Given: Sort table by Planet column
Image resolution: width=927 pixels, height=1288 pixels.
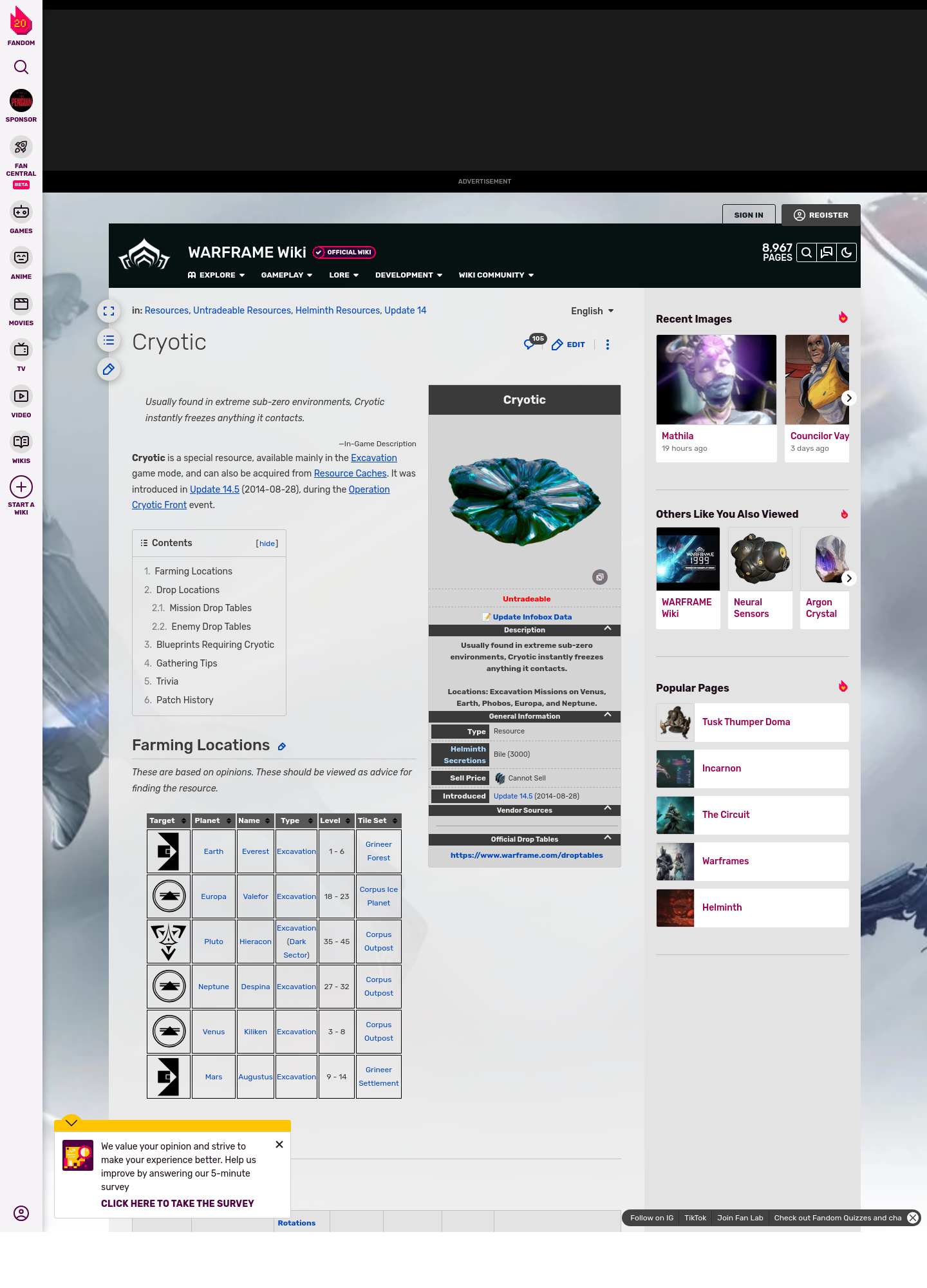Looking at the screenshot, I should [214, 820].
